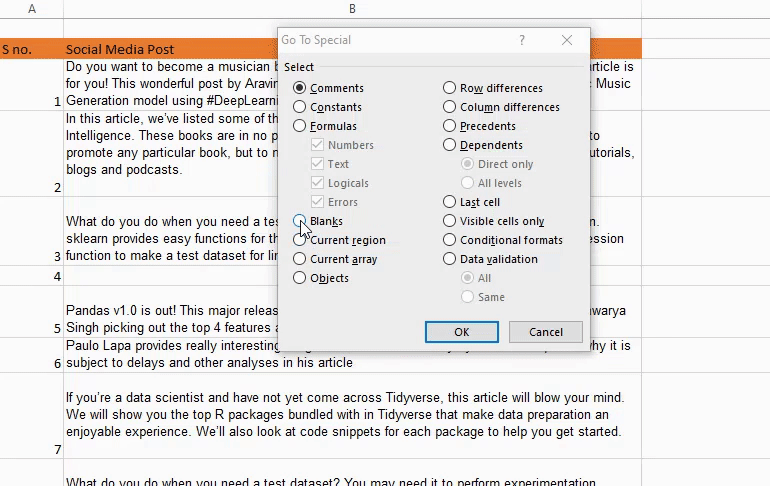Viewport: 770px width, 486px height.
Task: Pick the Precedents radio button
Action: (x=450, y=126)
